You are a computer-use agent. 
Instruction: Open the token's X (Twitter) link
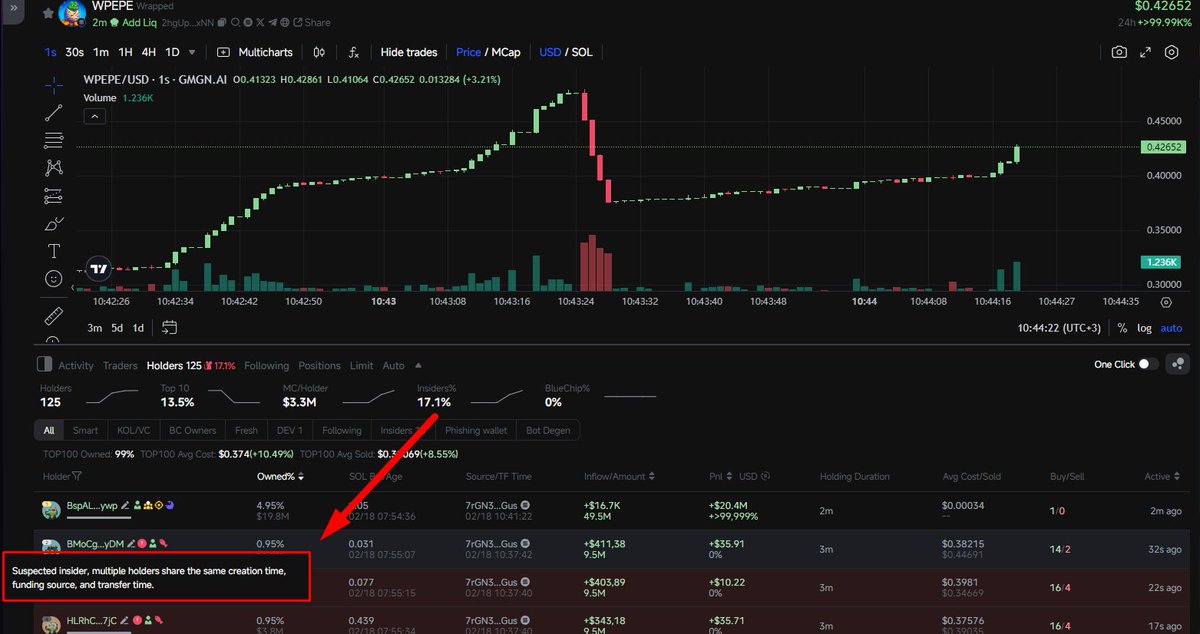click(259, 22)
